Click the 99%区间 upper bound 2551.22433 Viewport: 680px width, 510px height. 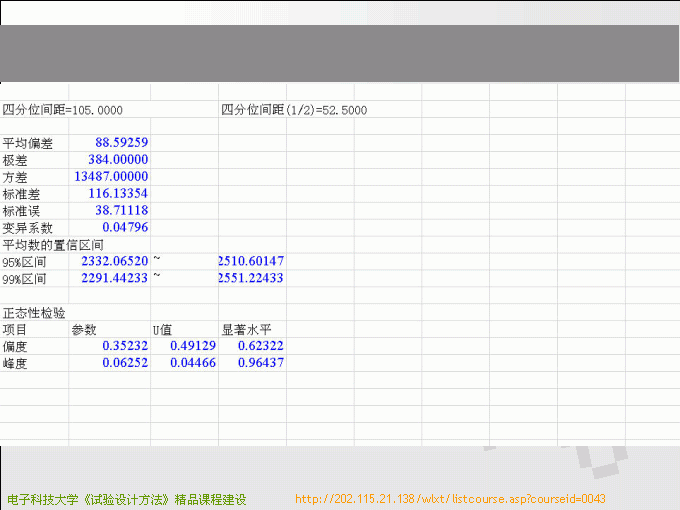[251, 278]
